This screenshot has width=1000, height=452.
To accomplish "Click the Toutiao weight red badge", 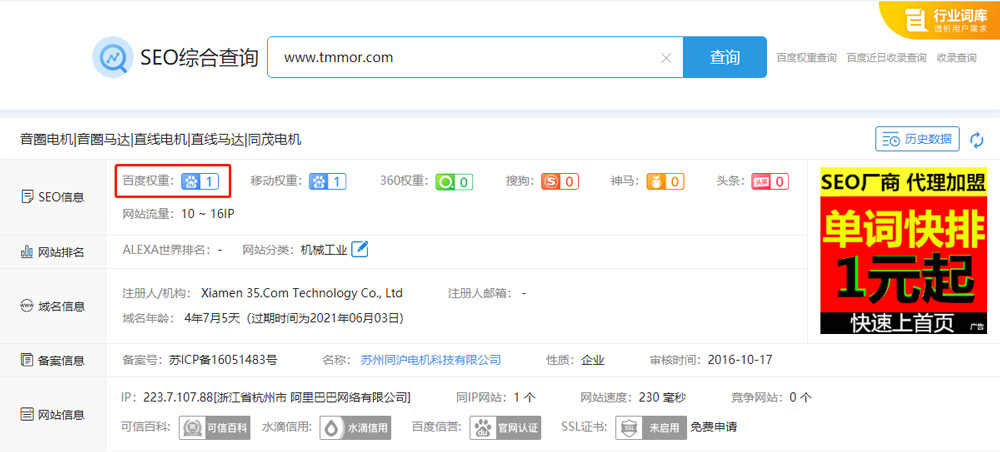I will [769, 181].
